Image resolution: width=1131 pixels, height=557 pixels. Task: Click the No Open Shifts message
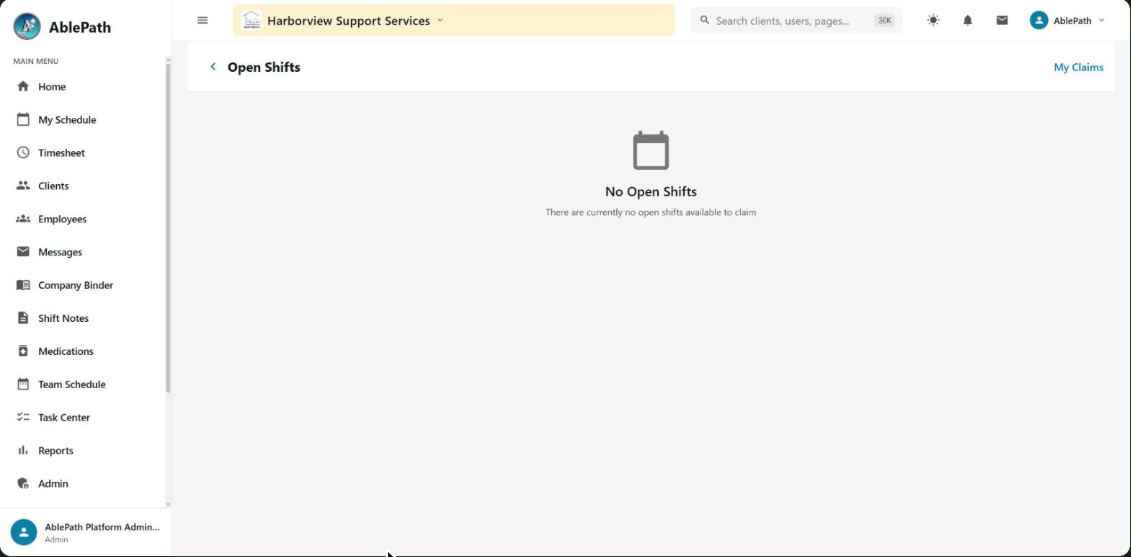[x=651, y=191]
